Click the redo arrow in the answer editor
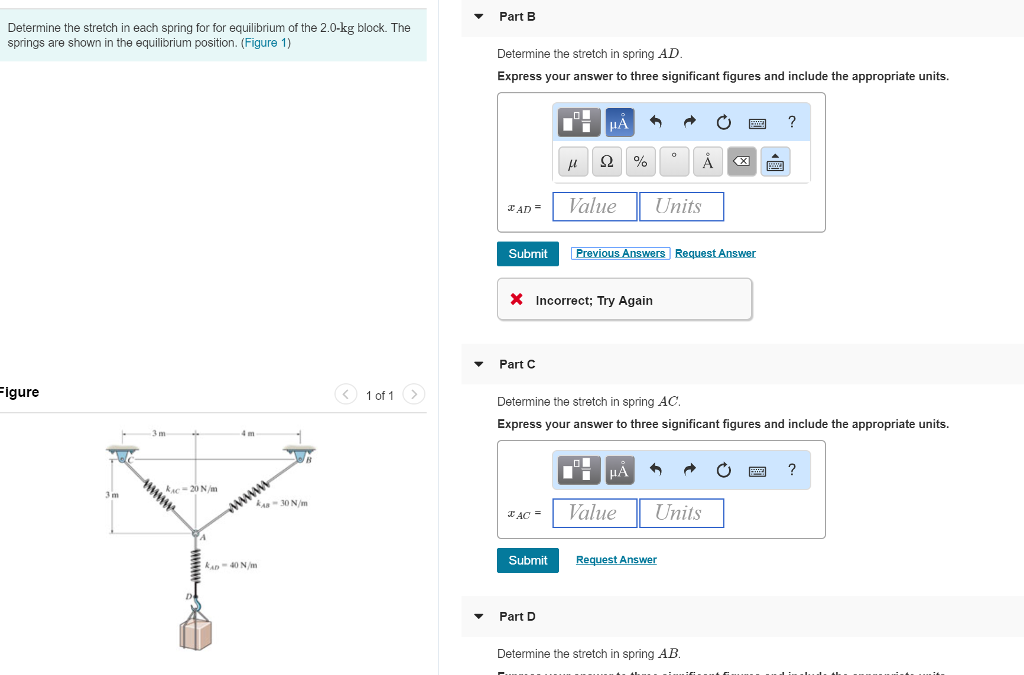The image size is (1024, 675). (689, 121)
